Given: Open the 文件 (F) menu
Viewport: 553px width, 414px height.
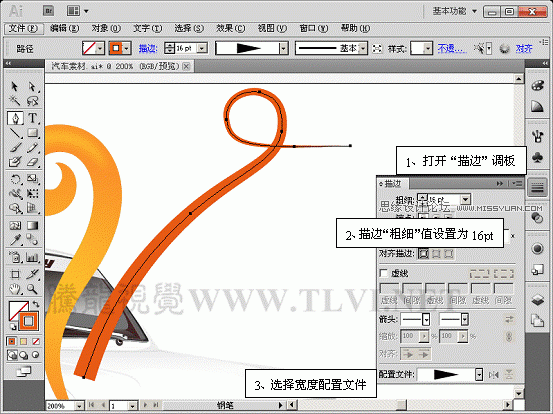Looking at the screenshot, I should click(24, 29).
